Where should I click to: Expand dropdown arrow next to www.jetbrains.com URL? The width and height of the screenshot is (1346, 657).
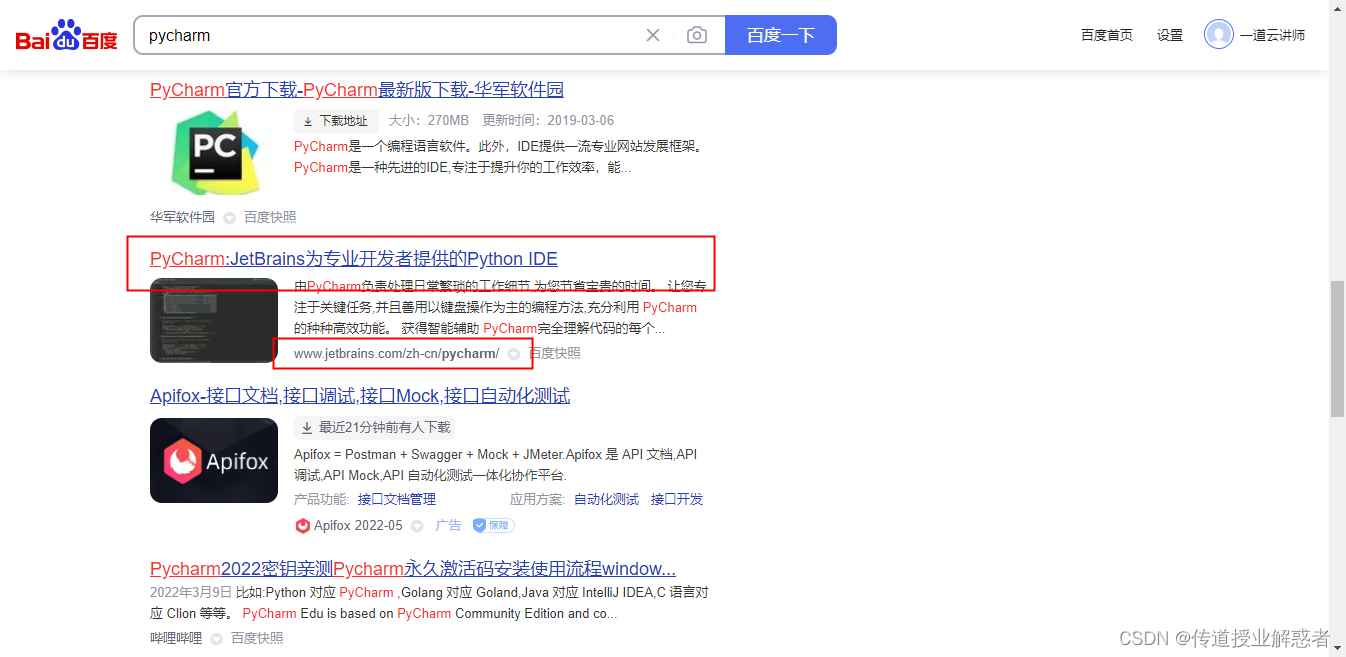click(514, 353)
